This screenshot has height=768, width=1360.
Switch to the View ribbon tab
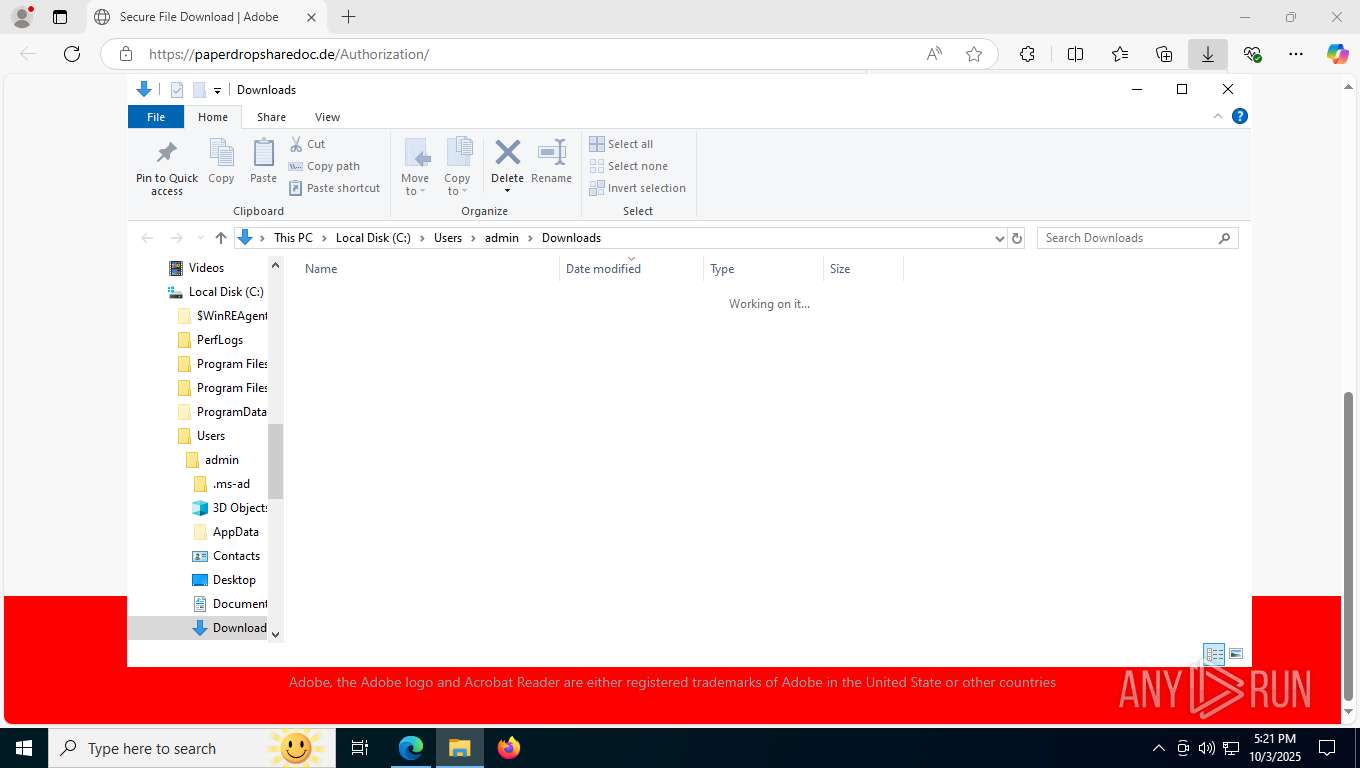(x=327, y=117)
